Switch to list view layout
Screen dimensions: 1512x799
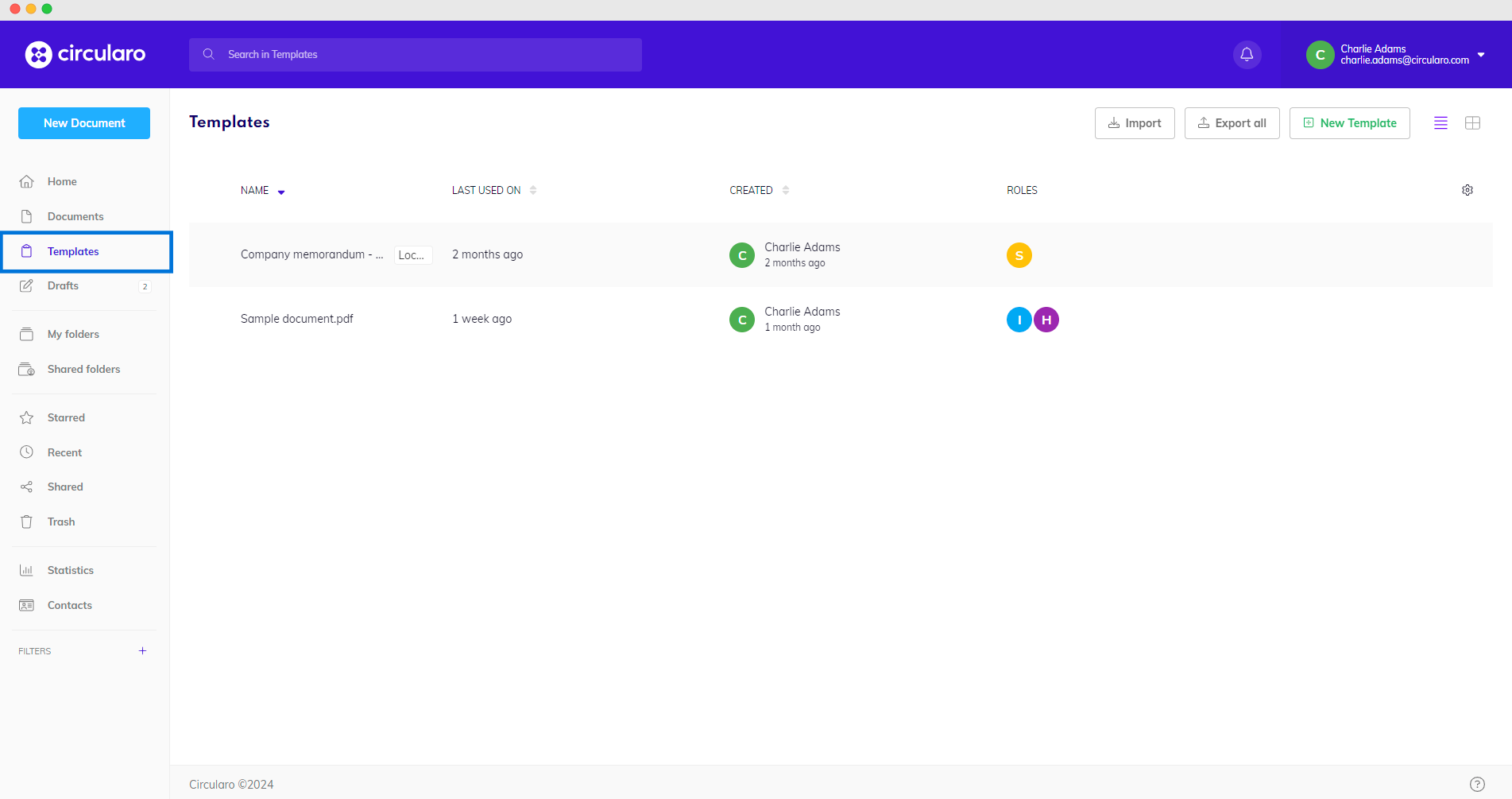1440,123
